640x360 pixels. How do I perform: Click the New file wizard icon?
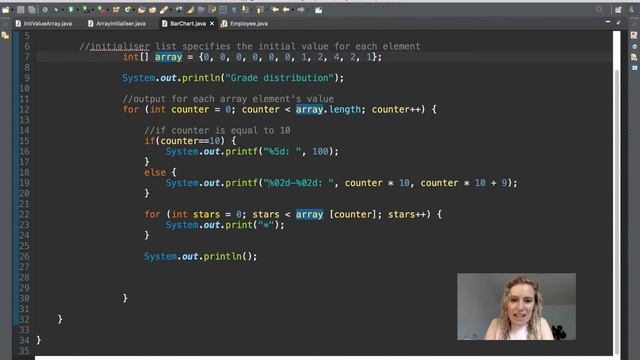tap(5, 10)
